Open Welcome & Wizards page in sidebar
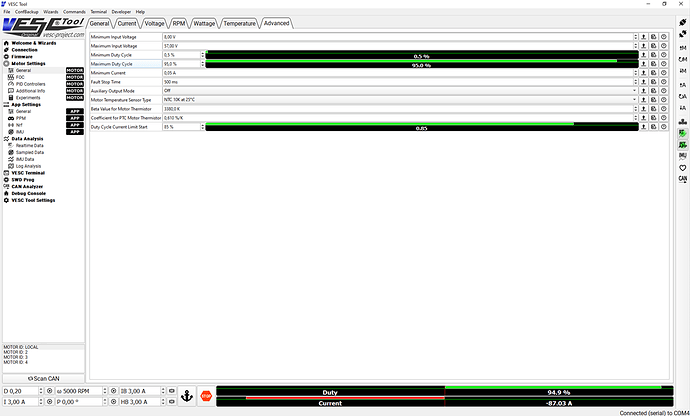This screenshot has width=690, height=416. [34, 43]
